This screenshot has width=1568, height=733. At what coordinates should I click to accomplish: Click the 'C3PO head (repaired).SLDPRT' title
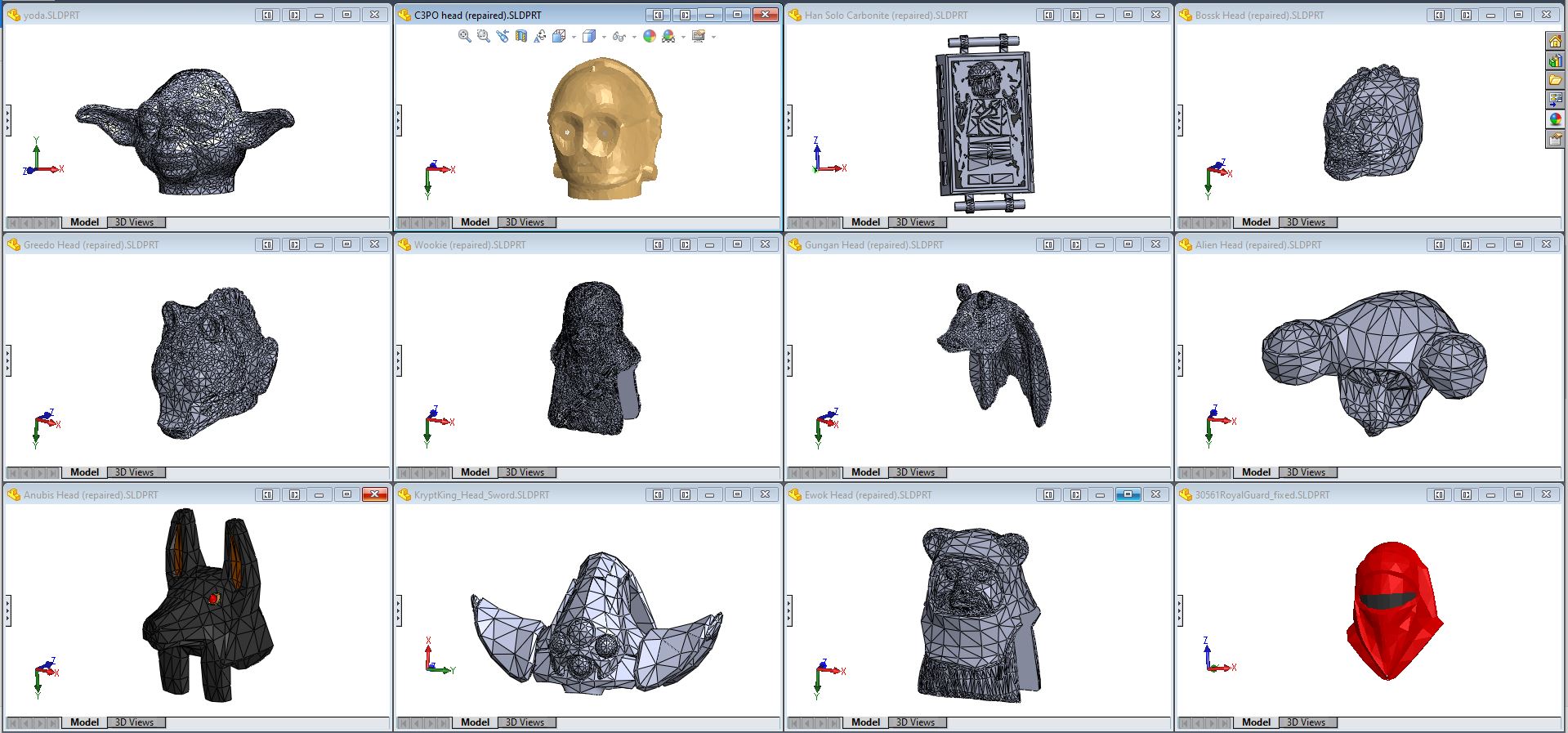(477, 15)
